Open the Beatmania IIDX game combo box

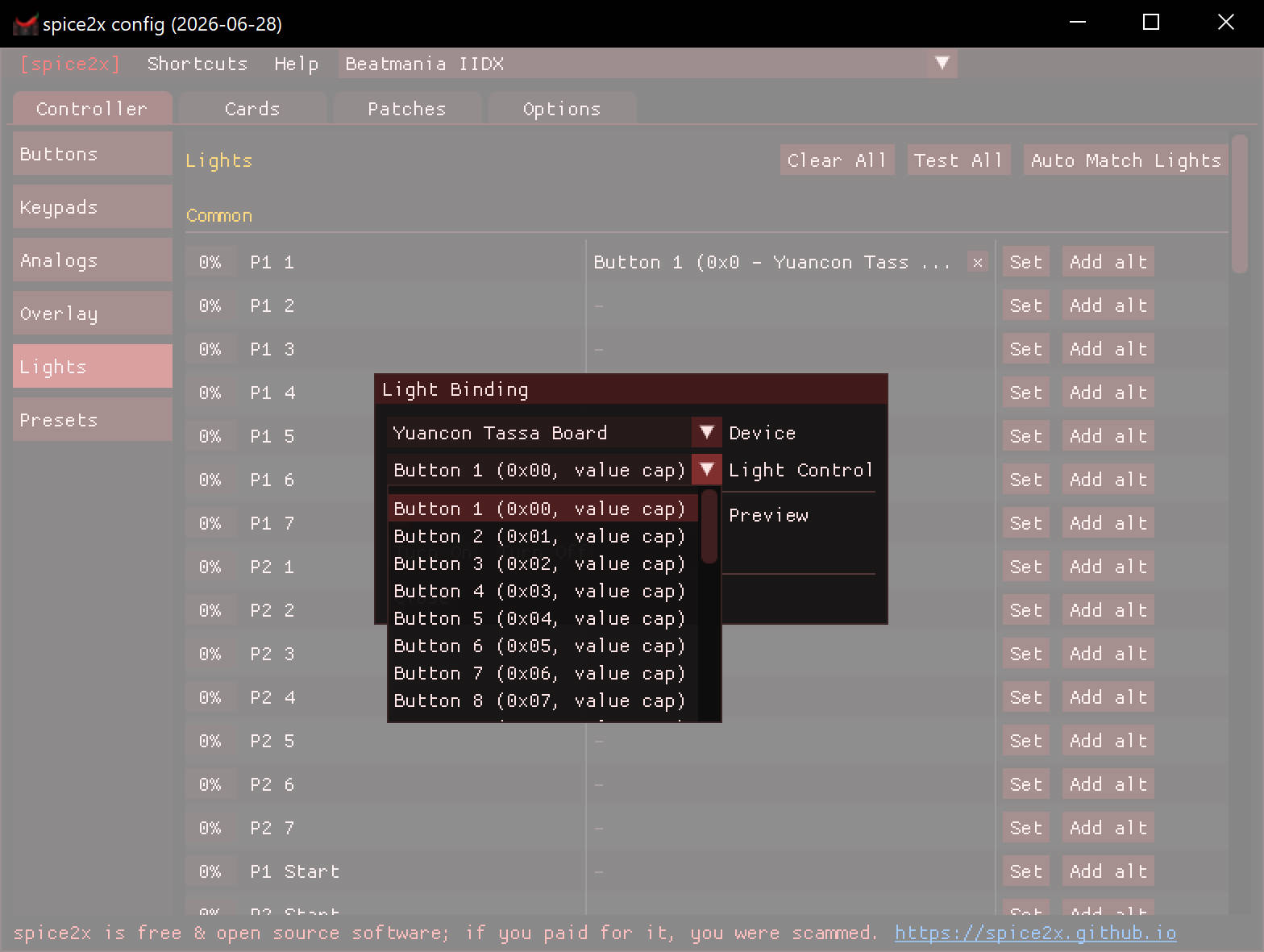pos(648,64)
